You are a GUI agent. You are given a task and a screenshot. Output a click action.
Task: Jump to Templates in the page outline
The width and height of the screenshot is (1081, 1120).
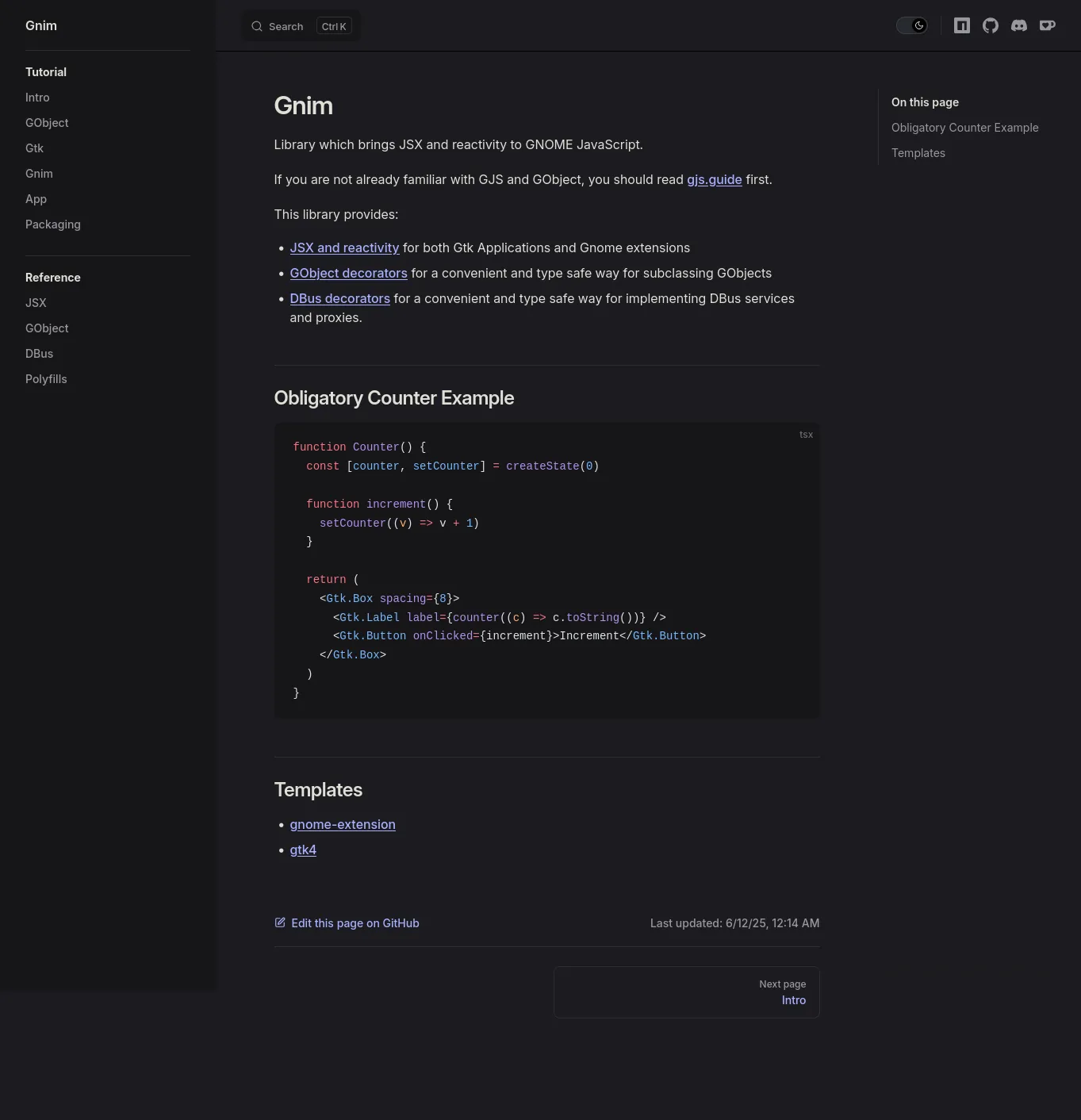(918, 153)
